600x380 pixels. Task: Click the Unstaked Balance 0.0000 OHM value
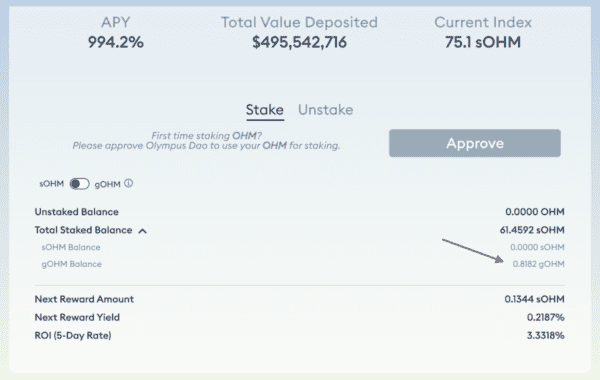coord(535,212)
